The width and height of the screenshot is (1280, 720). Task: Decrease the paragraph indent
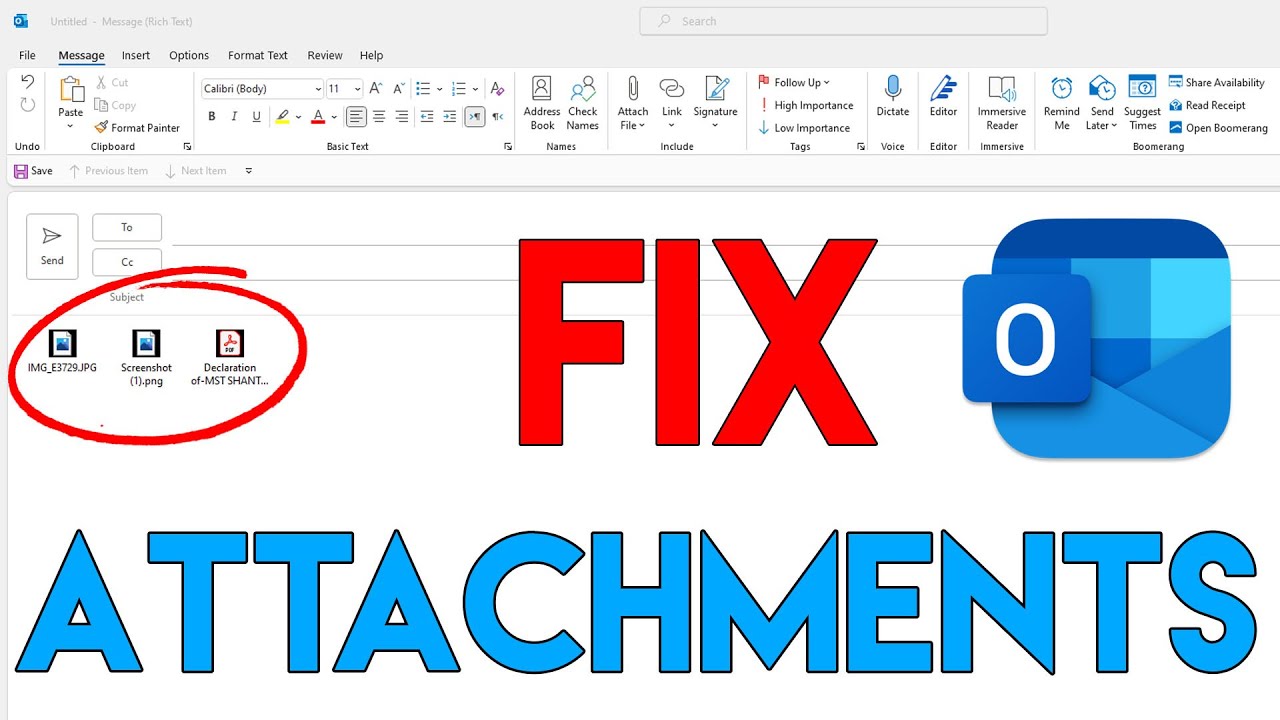pyautogui.click(x=427, y=117)
